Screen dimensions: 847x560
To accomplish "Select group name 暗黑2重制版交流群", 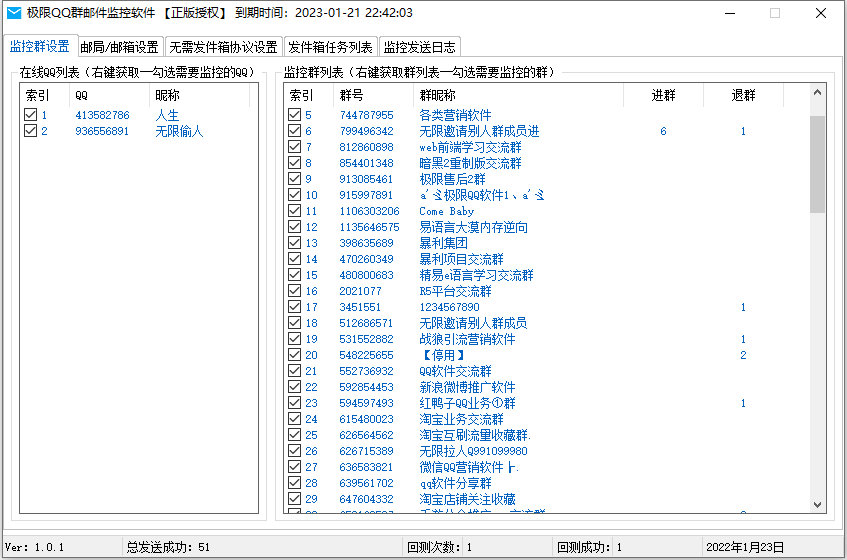I will click(x=470, y=163).
